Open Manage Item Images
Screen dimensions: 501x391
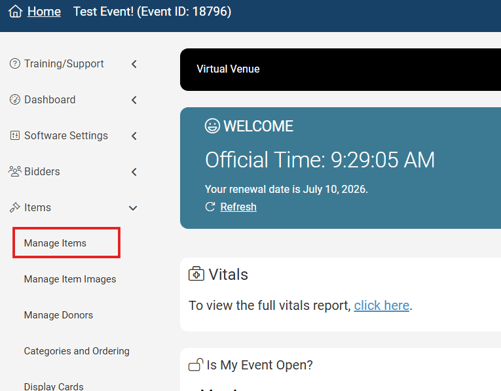pyautogui.click(x=70, y=279)
